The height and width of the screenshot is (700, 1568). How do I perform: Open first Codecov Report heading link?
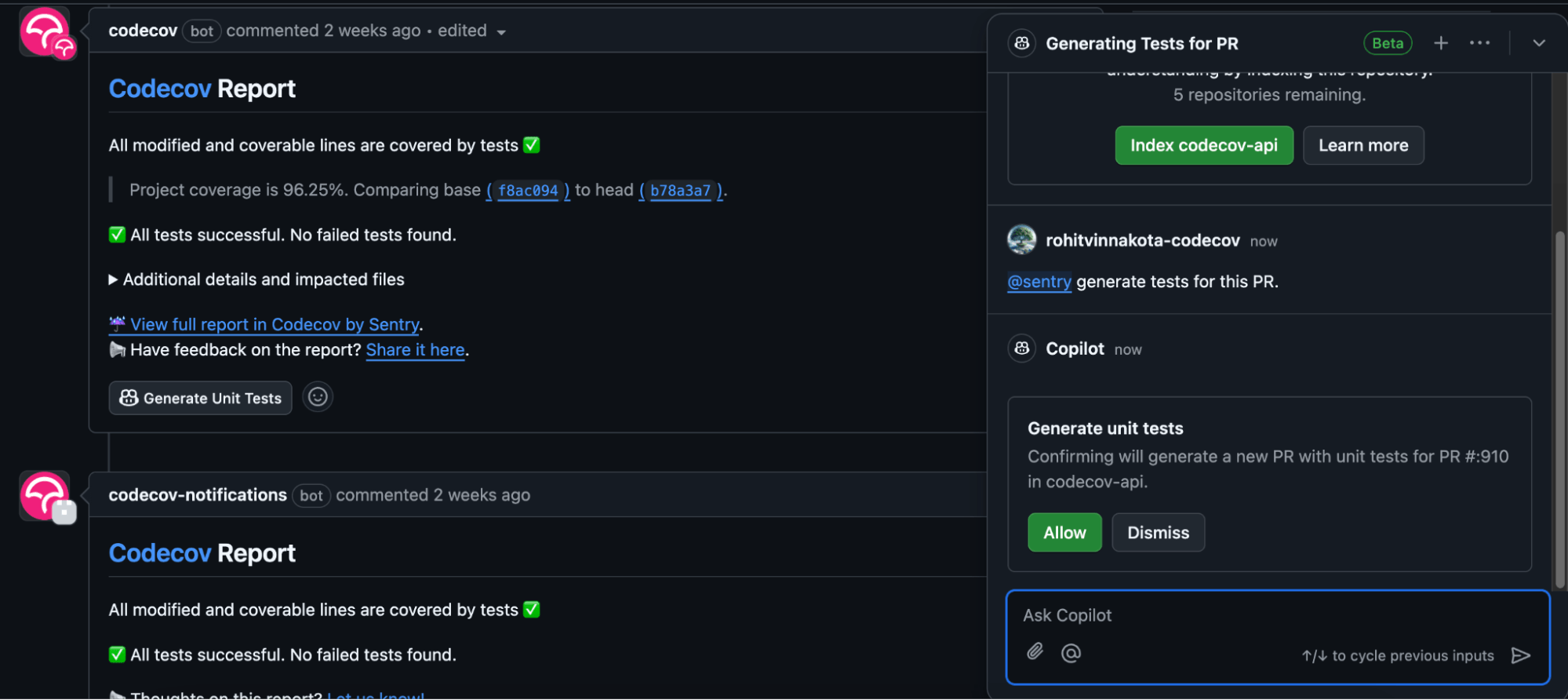[x=160, y=89]
